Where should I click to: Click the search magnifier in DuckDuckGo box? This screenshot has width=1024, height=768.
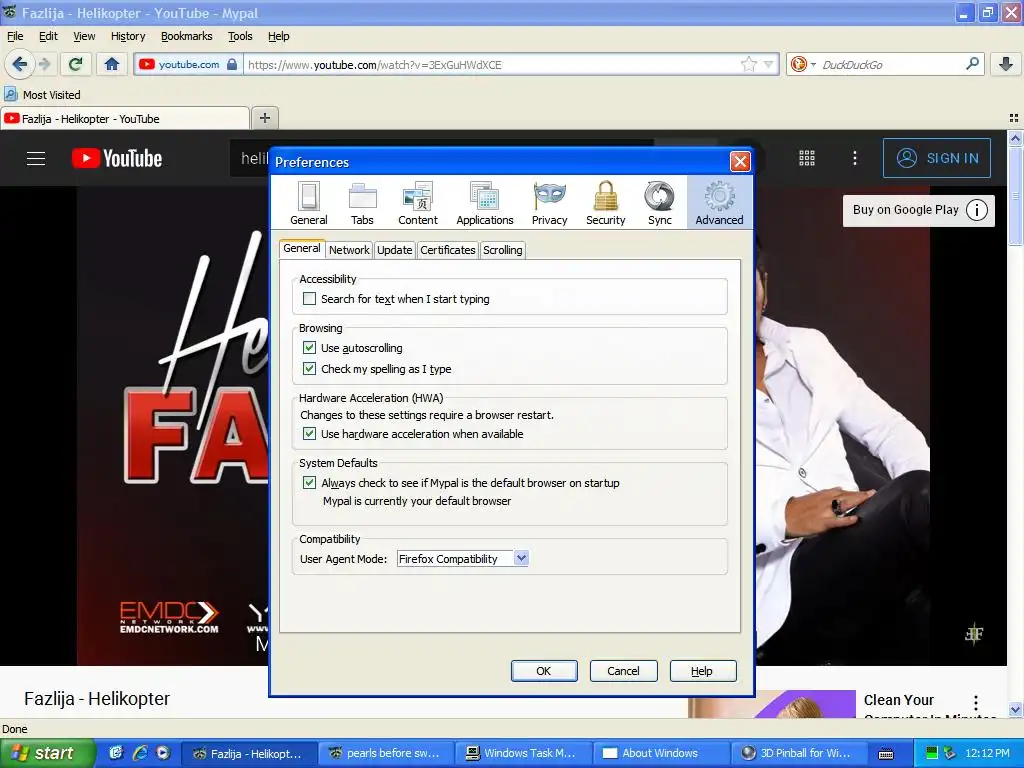(x=972, y=64)
